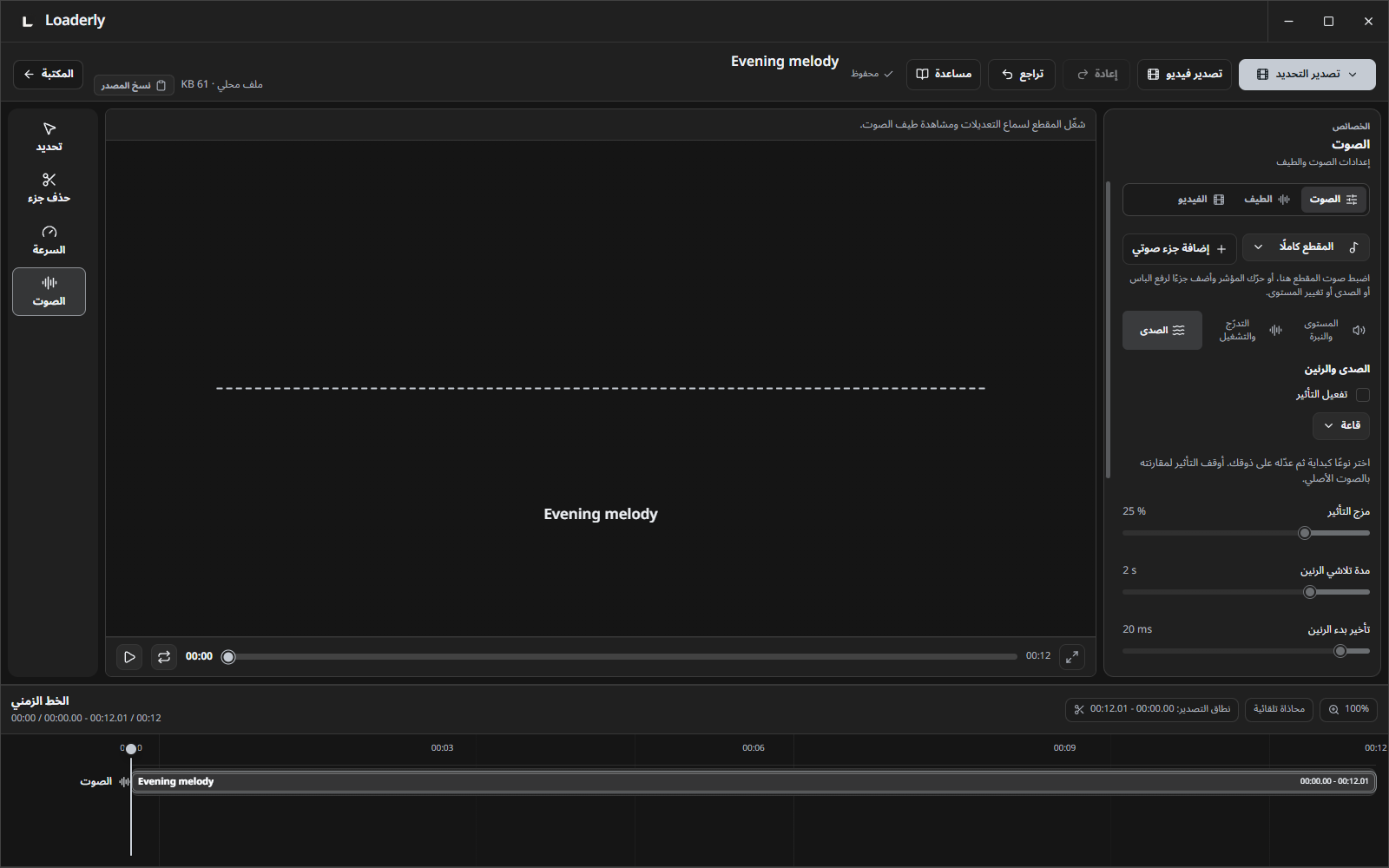Viewport: 1389px width, 868px height.
Task: Click the 00:06 ruler mark
Action: tap(754, 748)
